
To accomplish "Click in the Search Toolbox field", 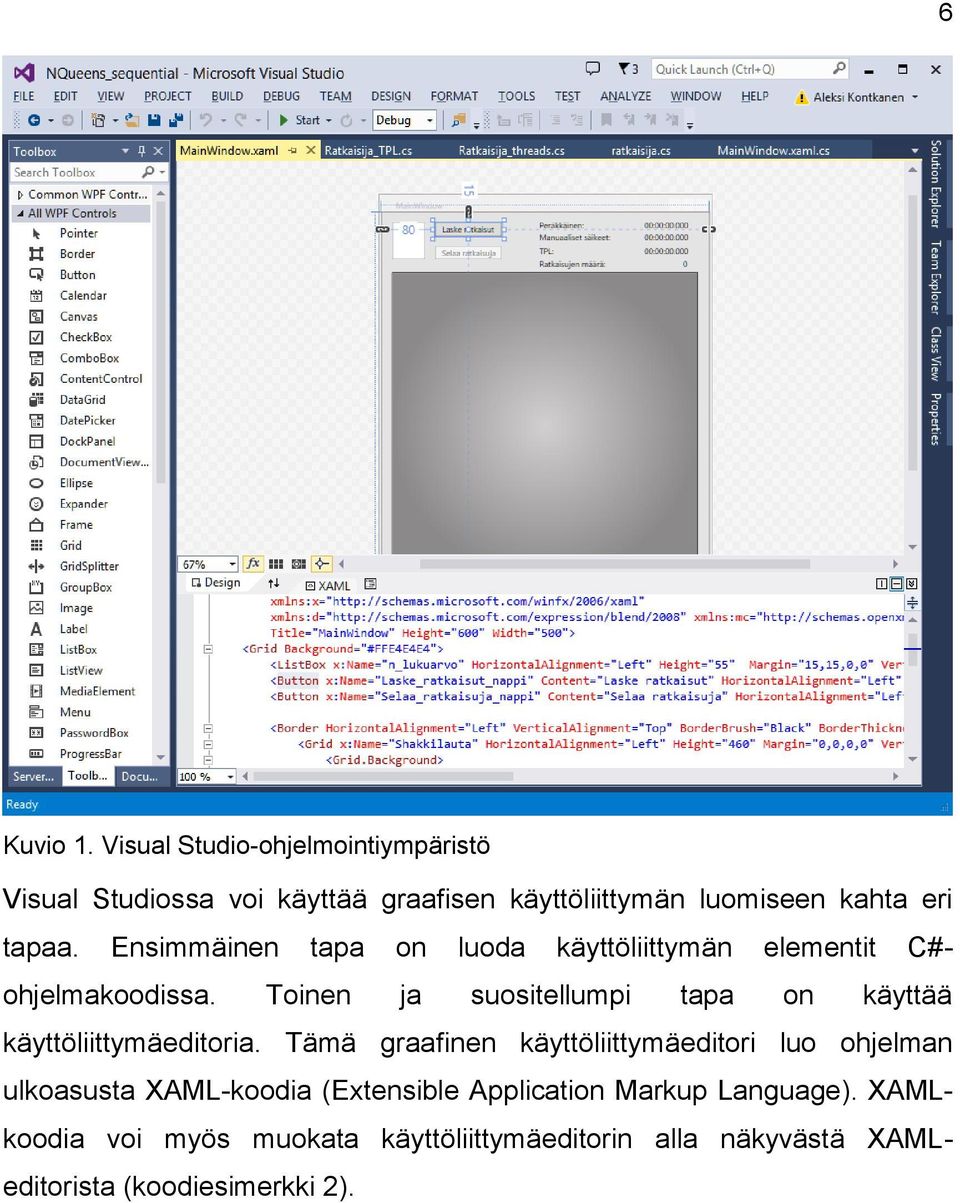I will (75, 172).
